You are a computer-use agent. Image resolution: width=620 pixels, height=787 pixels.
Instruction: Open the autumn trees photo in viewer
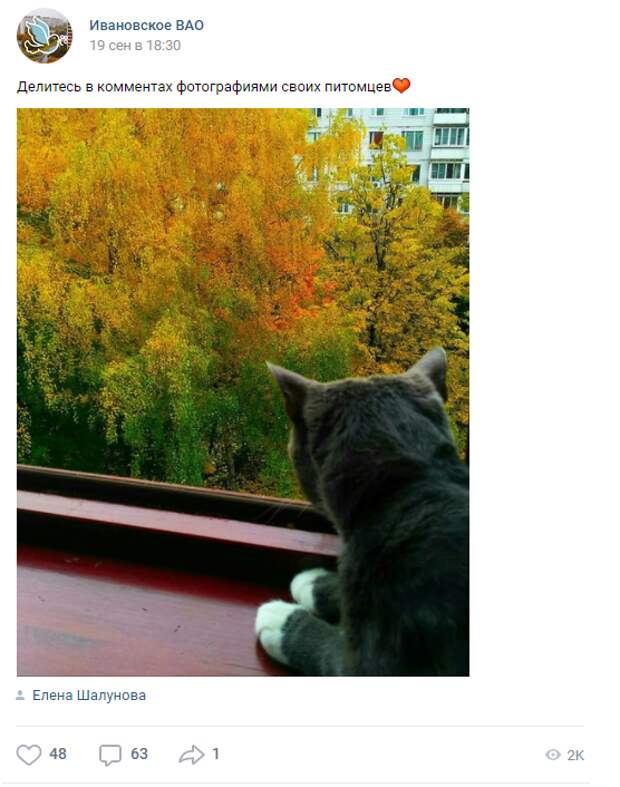click(243, 392)
